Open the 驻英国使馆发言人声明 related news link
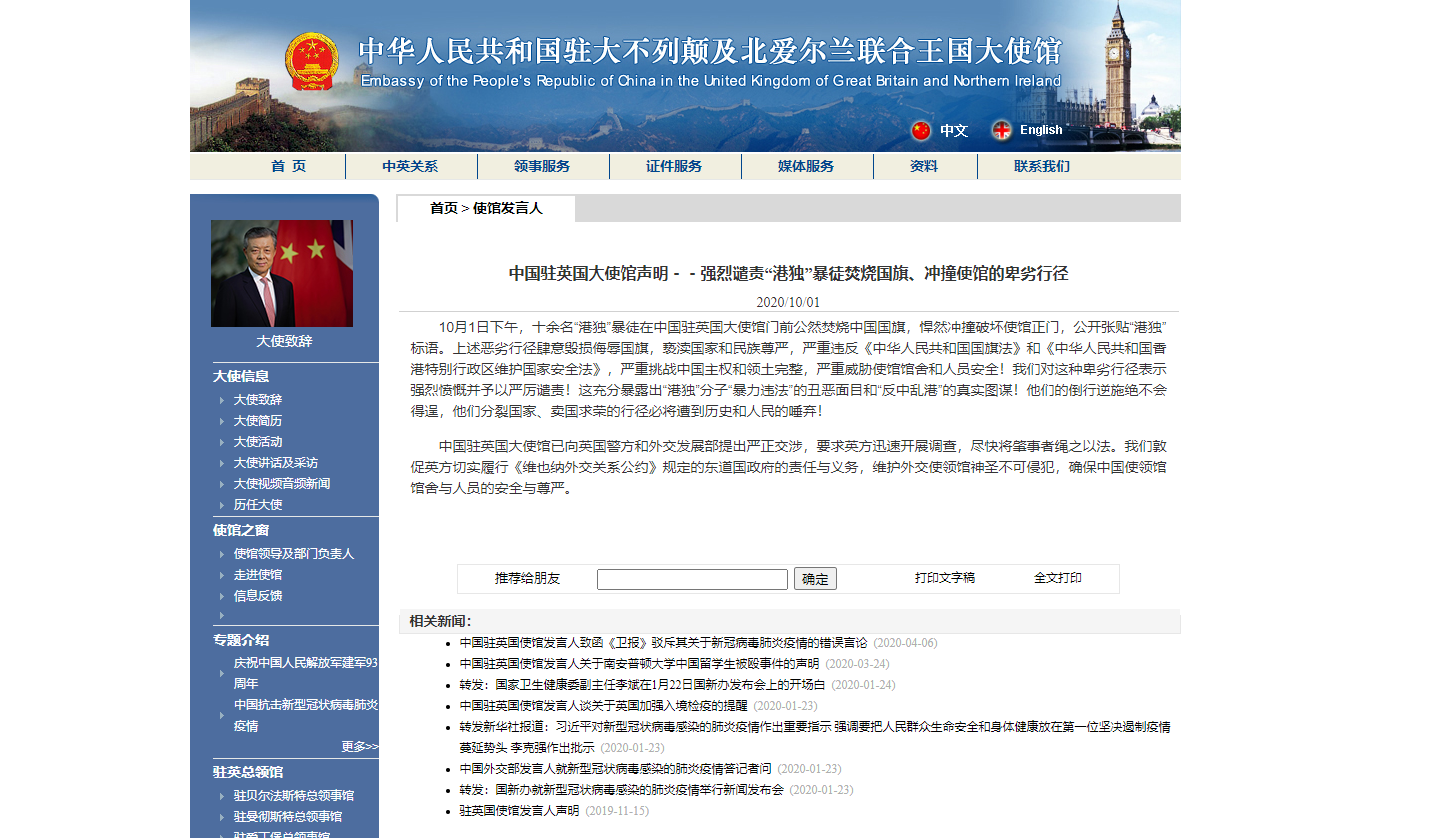This screenshot has height=838, width=1453. point(519,811)
